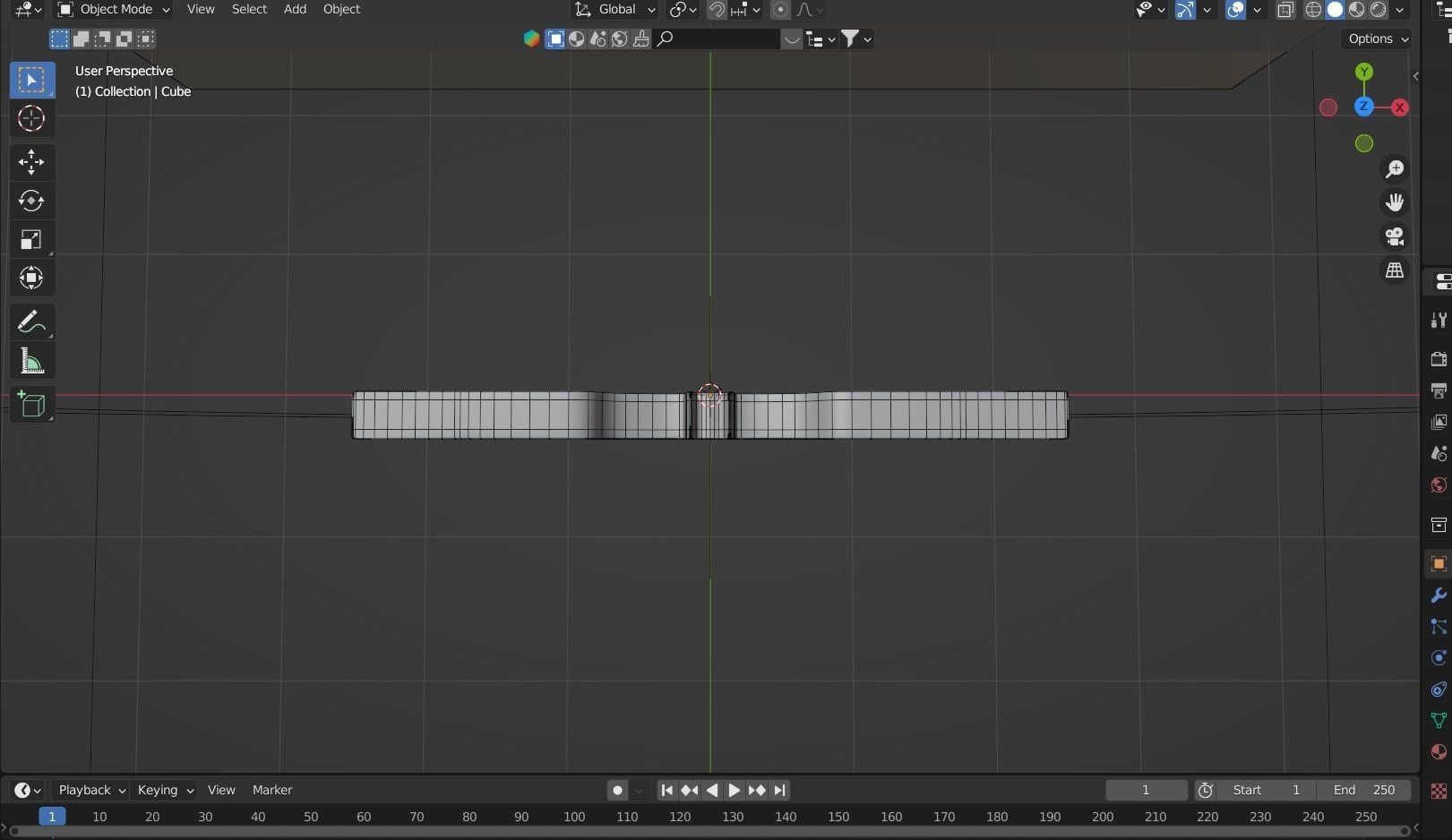
Task: Open snapping options dropdown
Action: point(745,10)
